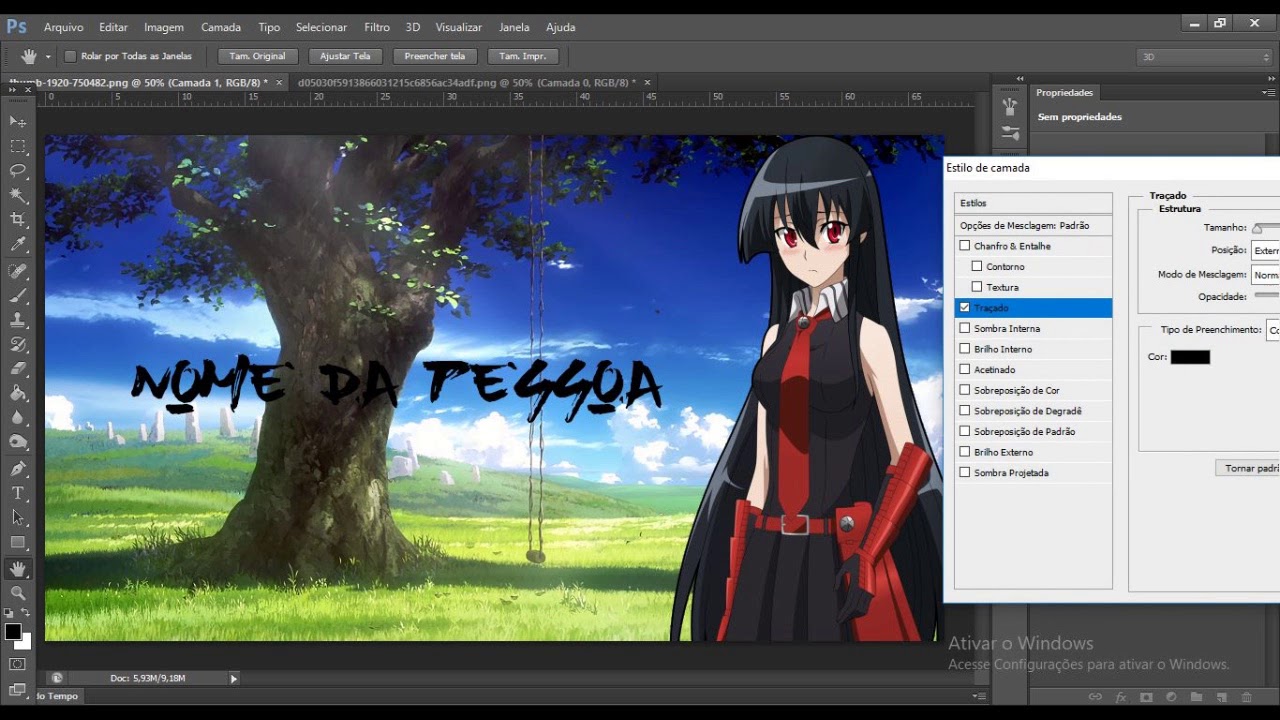Enable Sombra Interna style
This screenshot has width=1280, height=720.
click(x=965, y=328)
